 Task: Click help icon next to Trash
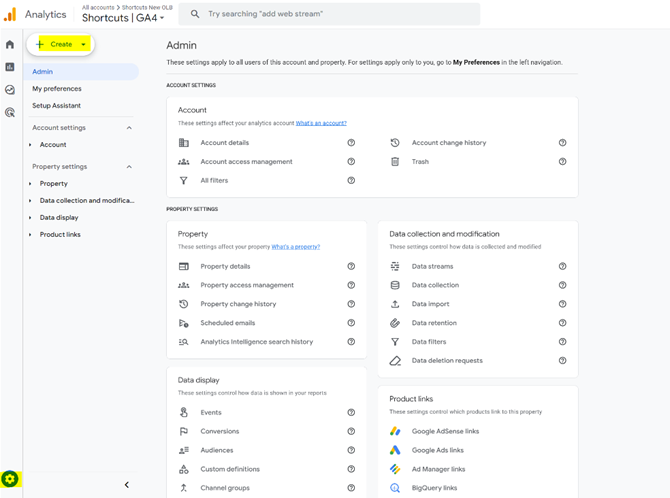(x=562, y=161)
